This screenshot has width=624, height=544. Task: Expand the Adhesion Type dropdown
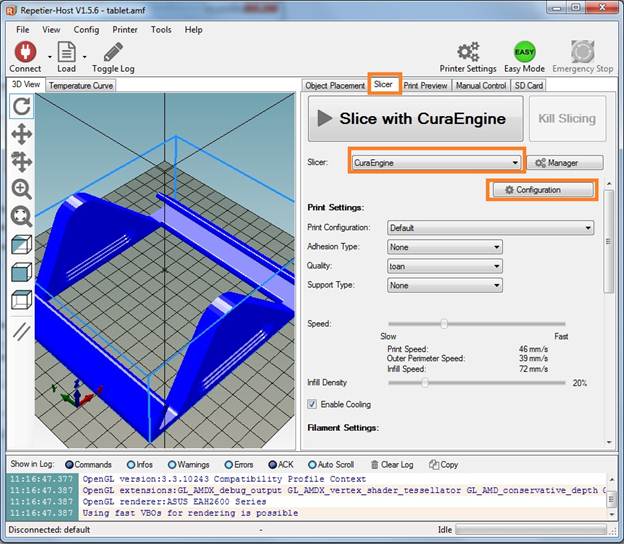[x=444, y=246]
